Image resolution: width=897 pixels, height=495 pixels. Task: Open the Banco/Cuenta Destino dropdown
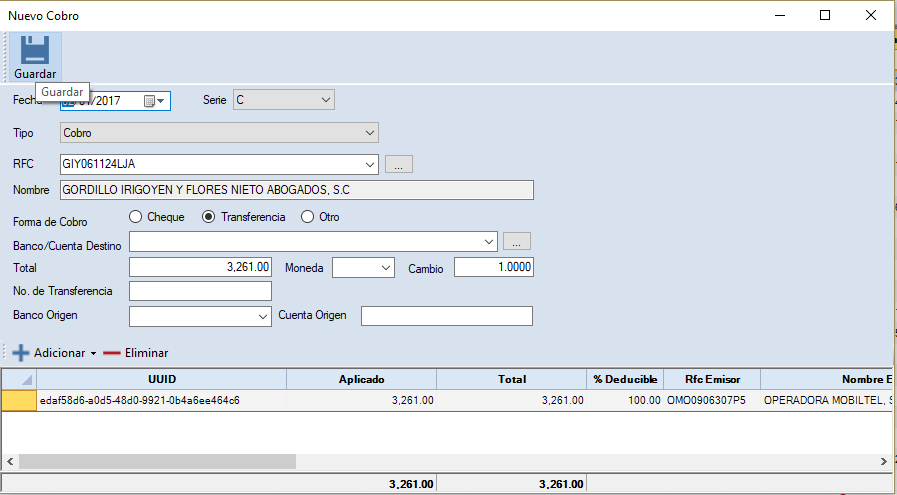point(489,241)
